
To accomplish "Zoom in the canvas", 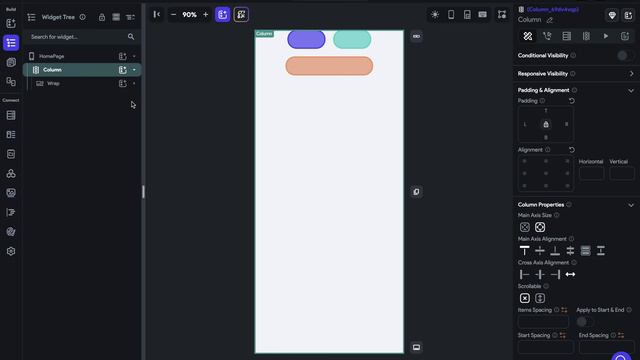I will 205,15.
